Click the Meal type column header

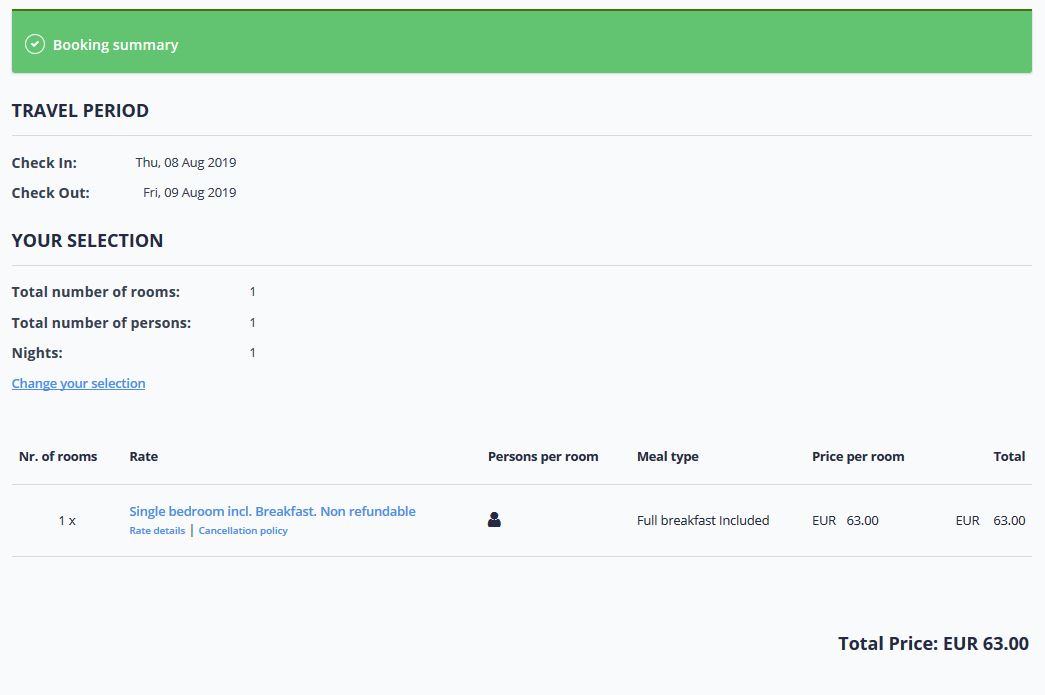[x=668, y=456]
